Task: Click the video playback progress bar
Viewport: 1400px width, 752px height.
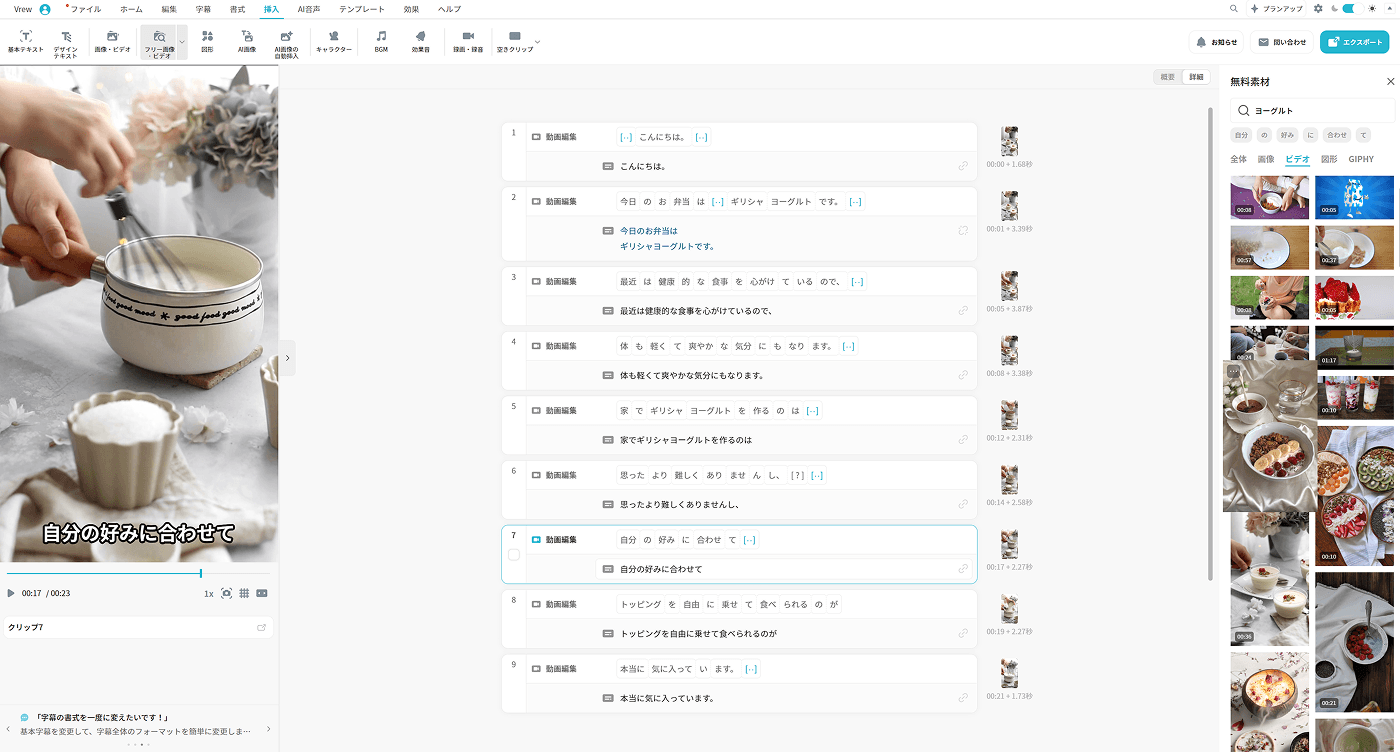Action: point(138,574)
